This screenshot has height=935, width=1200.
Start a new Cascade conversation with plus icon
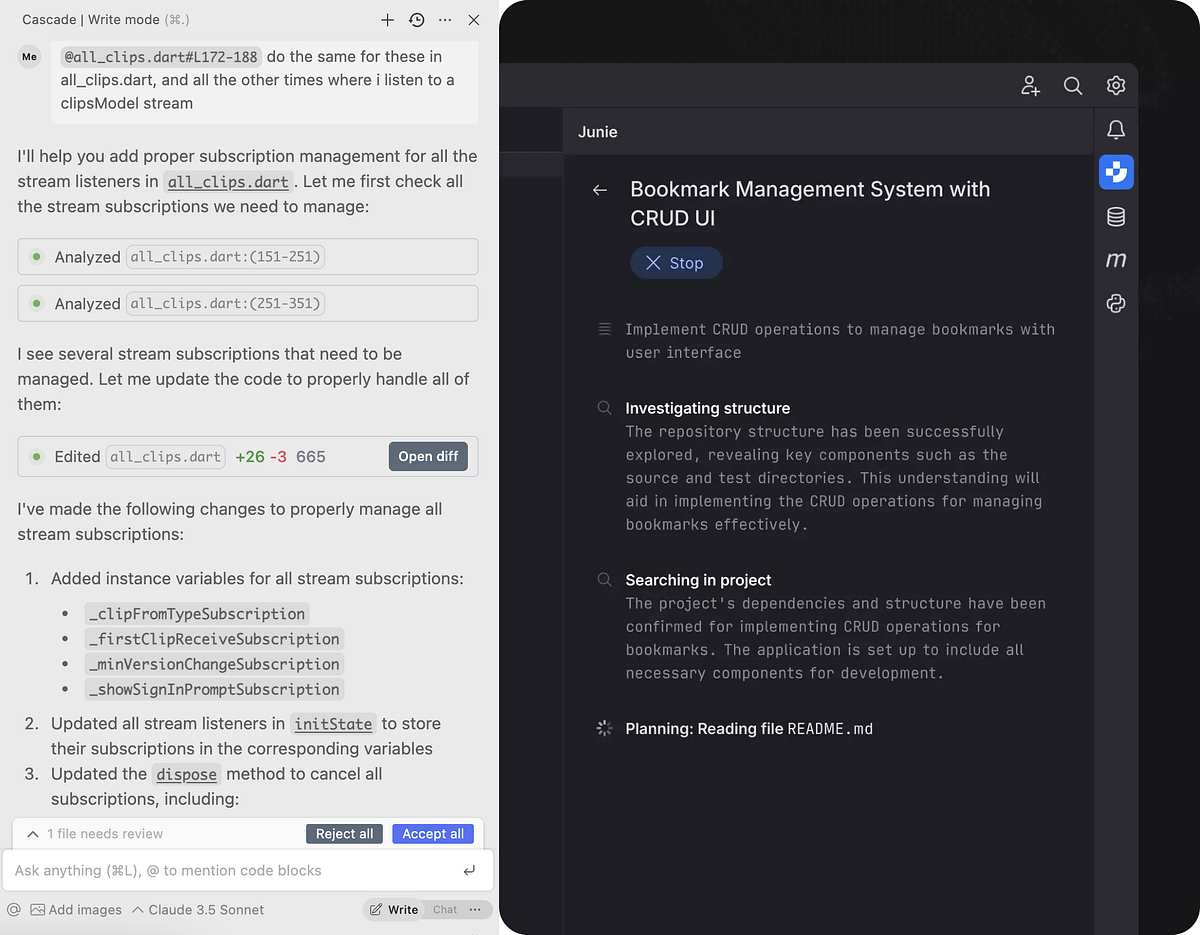pyautogui.click(x=387, y=19)
